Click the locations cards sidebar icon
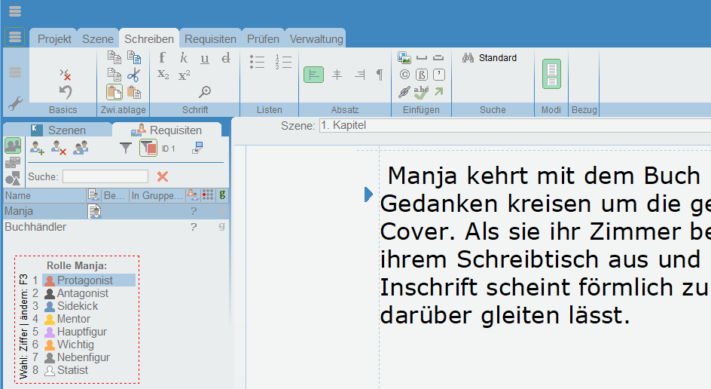711x389 pixels. pyautogui.click(x=13, y=162)
